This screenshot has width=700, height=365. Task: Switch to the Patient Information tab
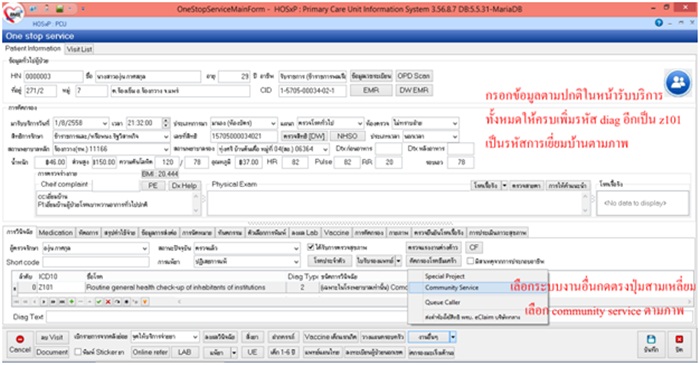tap(33, 49)
